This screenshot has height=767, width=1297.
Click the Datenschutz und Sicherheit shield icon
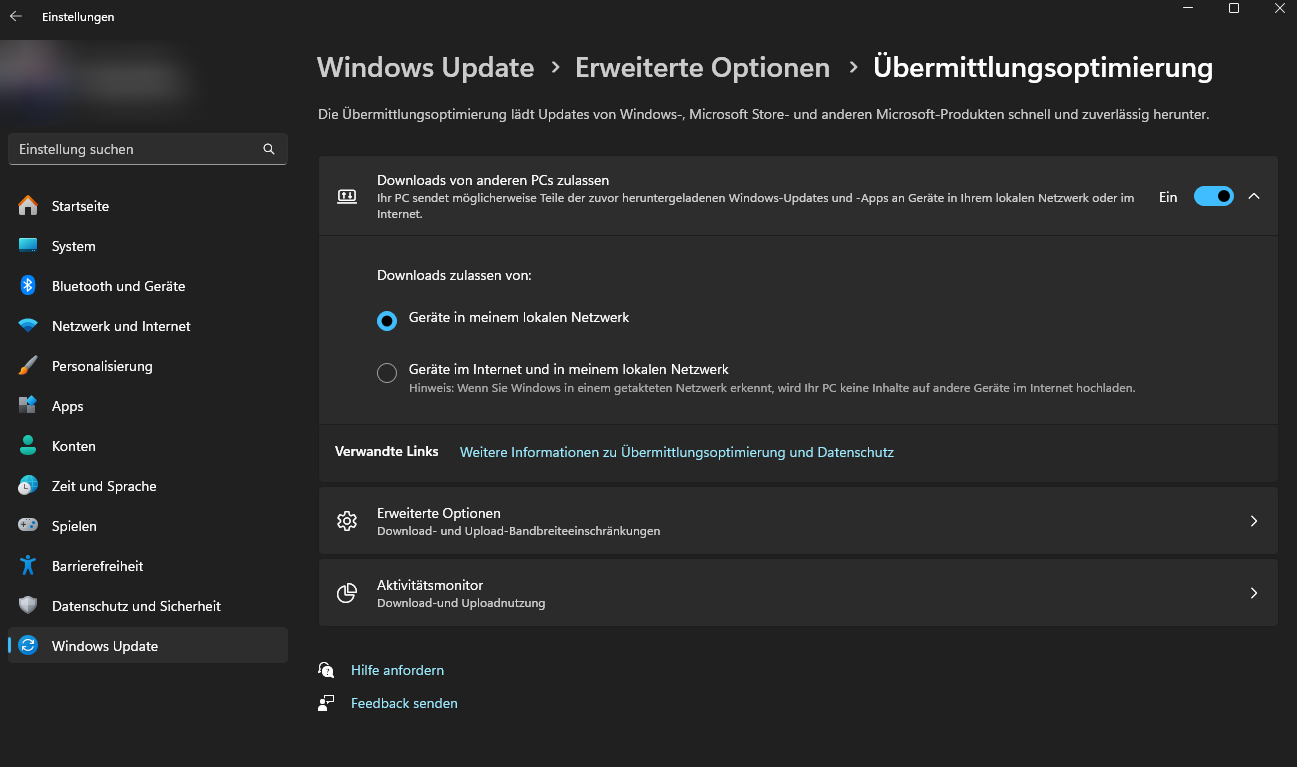(28, 606)
